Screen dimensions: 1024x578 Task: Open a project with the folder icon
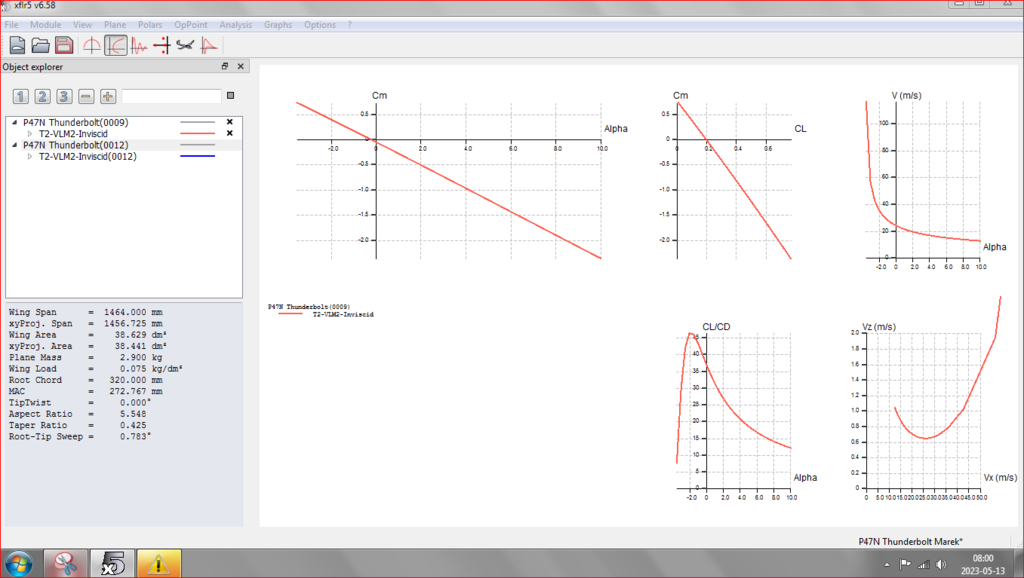(41, 45)
